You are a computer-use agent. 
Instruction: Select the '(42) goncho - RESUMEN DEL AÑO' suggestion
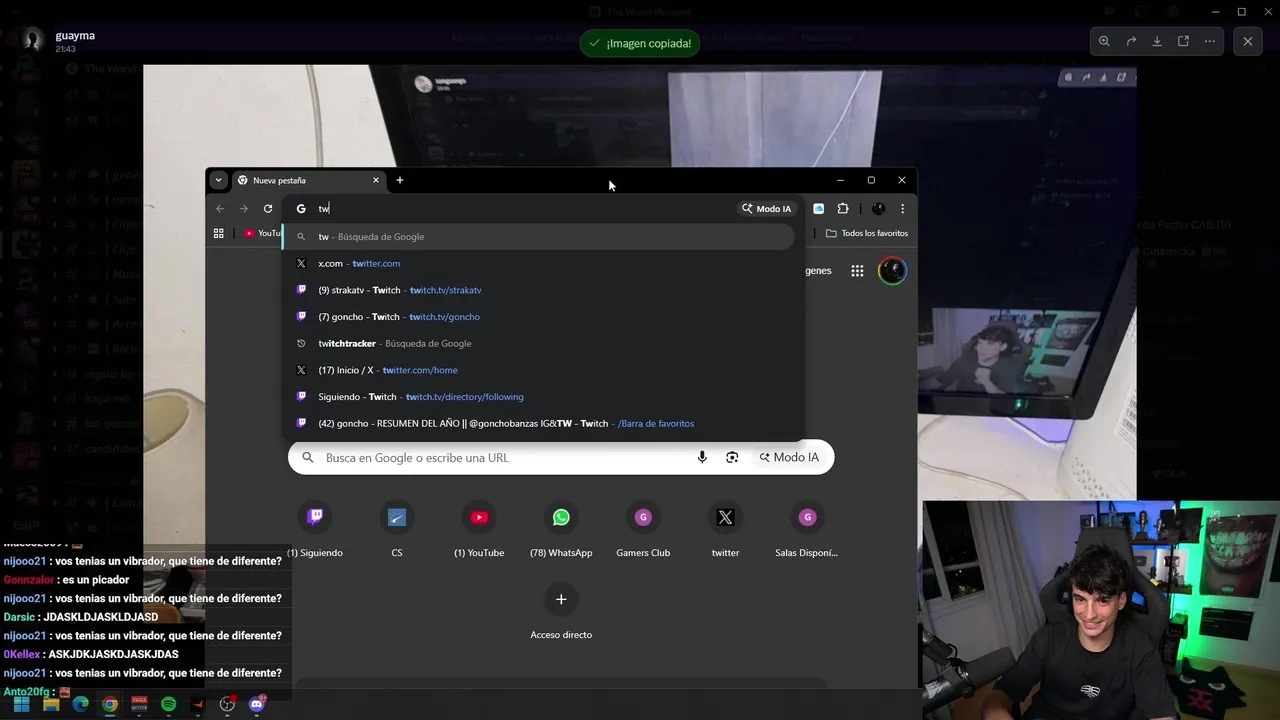[x=540, y=423]
